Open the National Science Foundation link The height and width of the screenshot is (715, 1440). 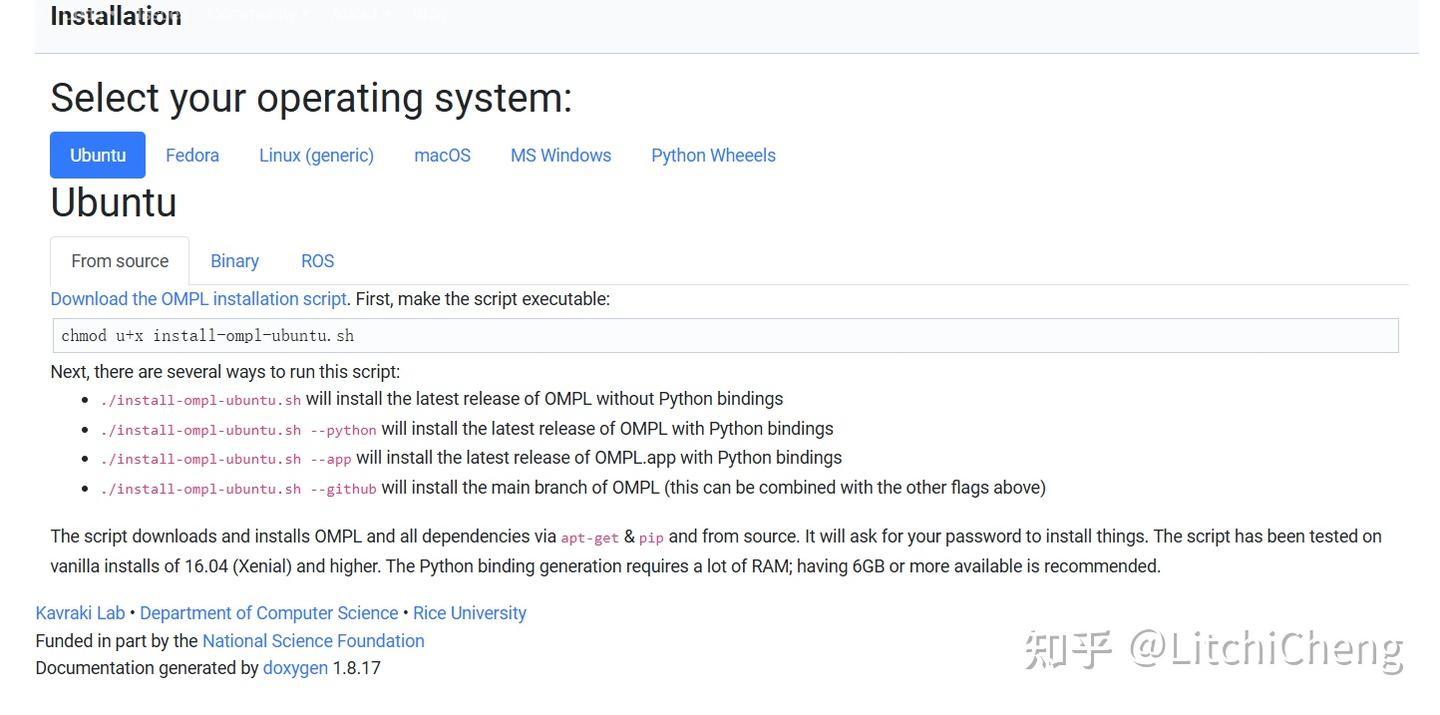313,640
